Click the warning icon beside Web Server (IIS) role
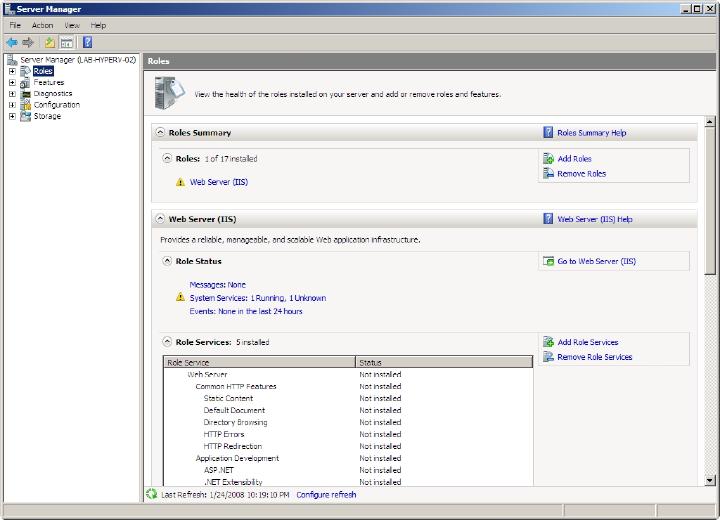This screenshot has height=520, width=720. click(180, 182)
